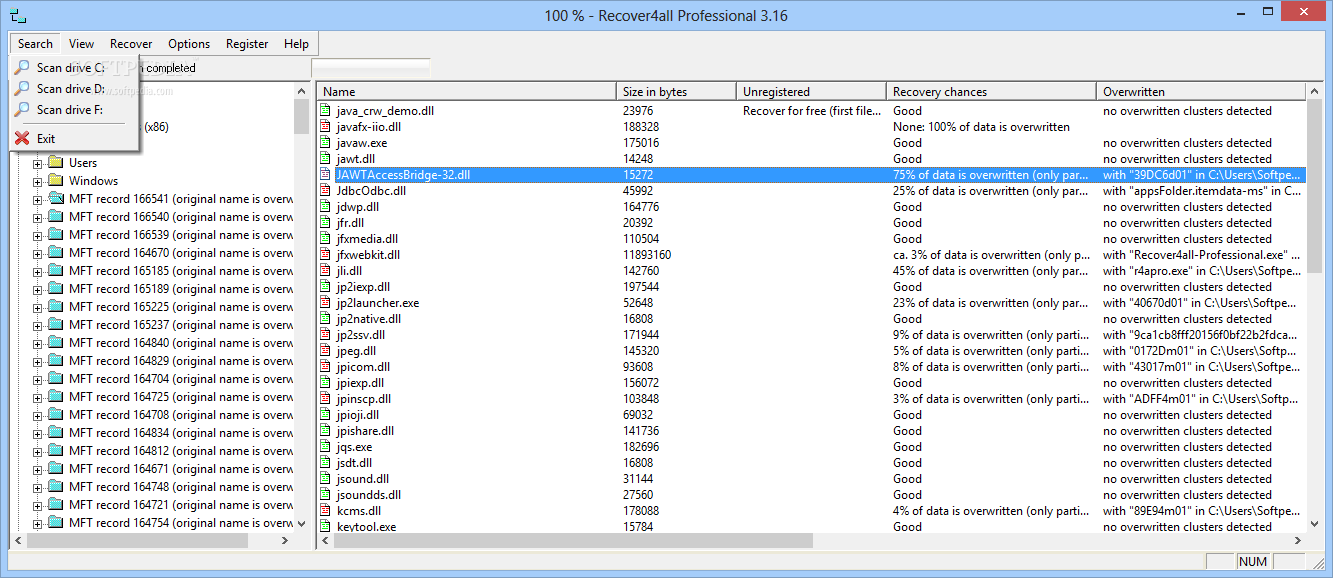This screenshot has width=1333, height=578.
Task: Click the folder tree horizontal scrollbar thumb
Action: tap(137, 540)
